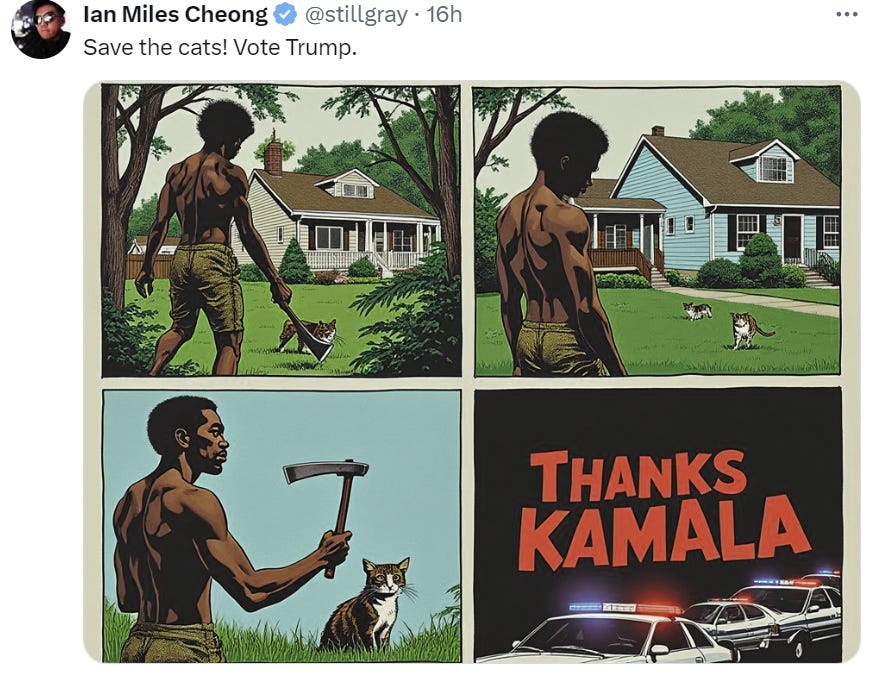Screen dimensions: 885x675
Task: Click the red word THANKS
Action: [x=638, y=474]
